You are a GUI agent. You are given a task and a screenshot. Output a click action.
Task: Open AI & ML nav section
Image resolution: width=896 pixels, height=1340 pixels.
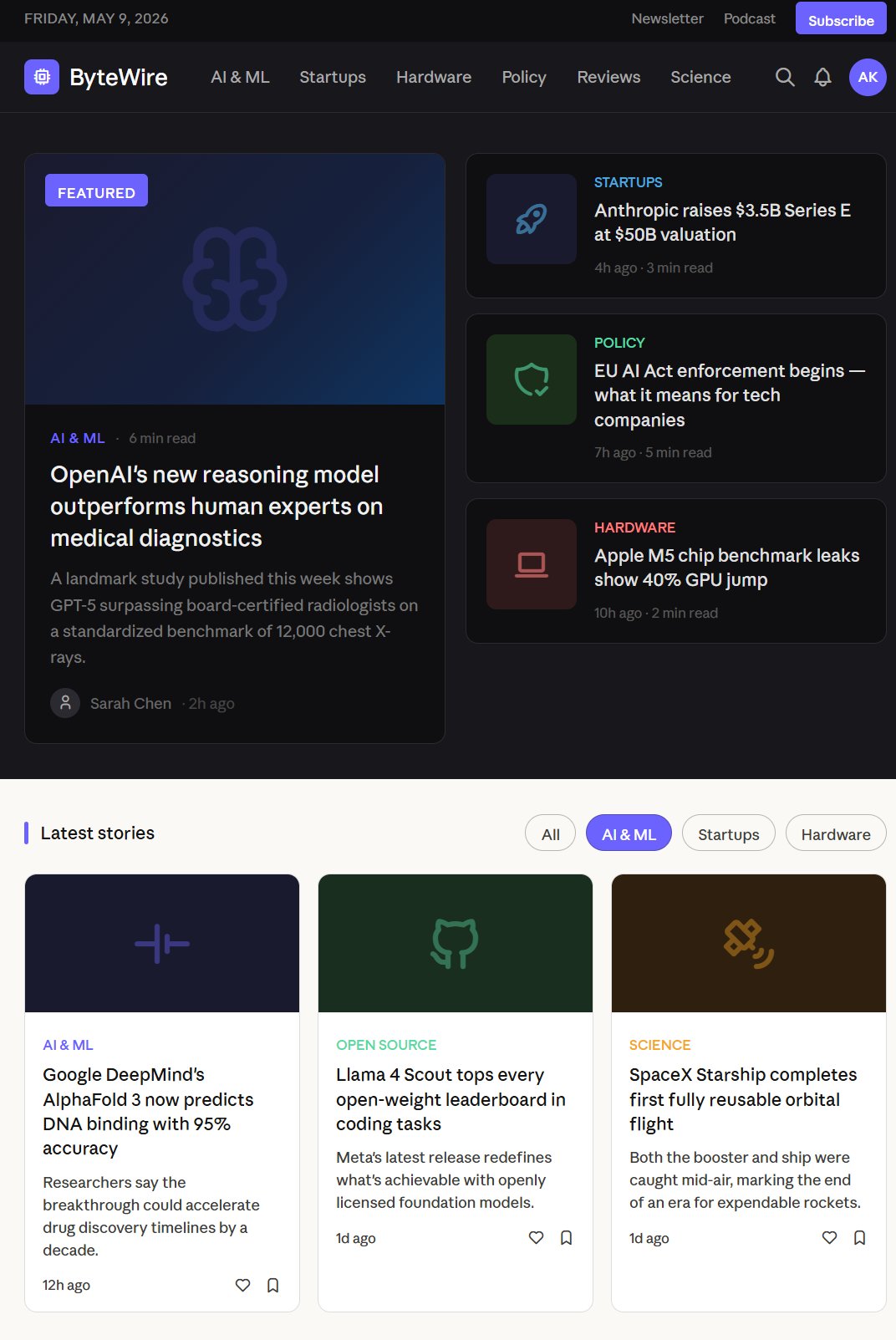point(240,77)
